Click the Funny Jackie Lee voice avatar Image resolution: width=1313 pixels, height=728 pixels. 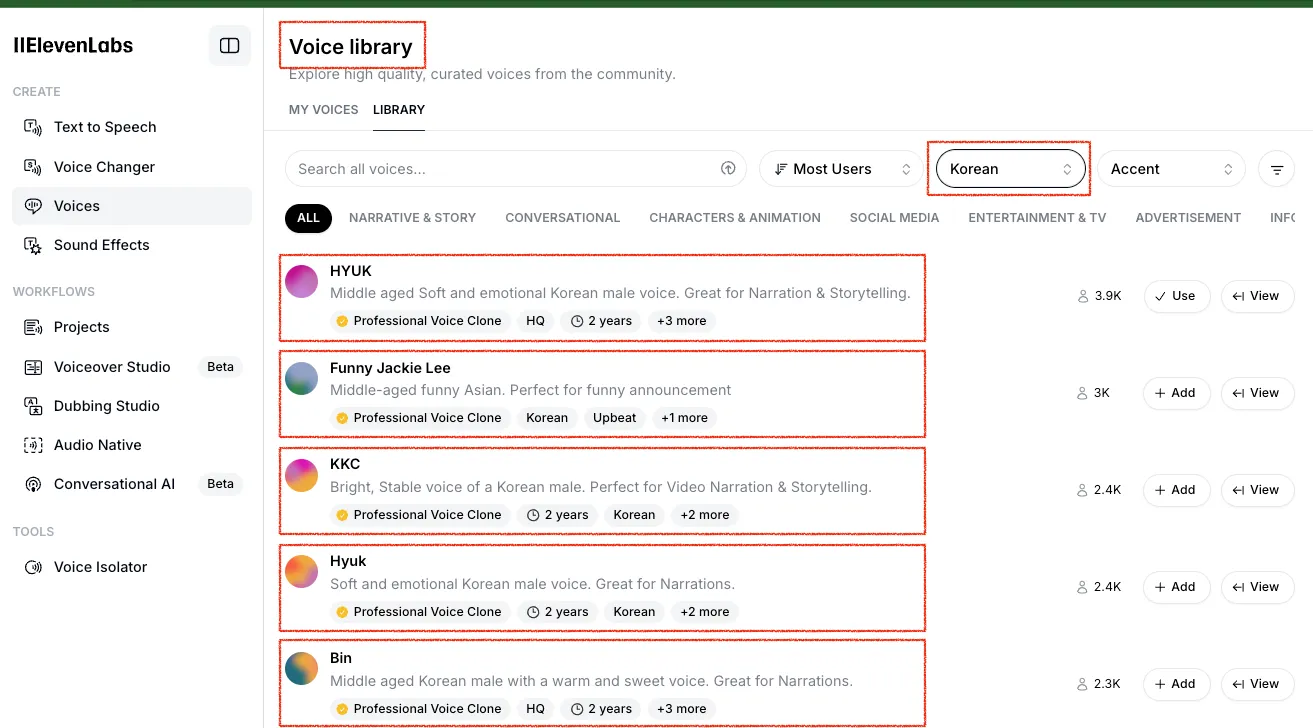click(x=301, y=378)
